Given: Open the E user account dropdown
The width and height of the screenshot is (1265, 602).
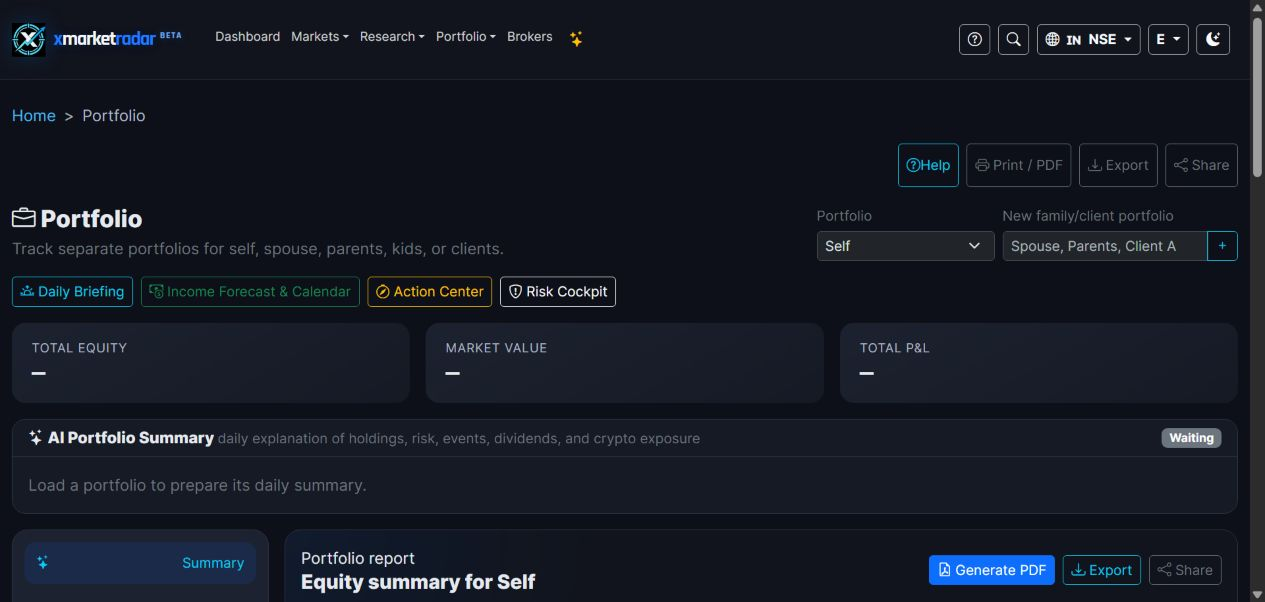Looking at the screenshot, I should coord(1168,39).
